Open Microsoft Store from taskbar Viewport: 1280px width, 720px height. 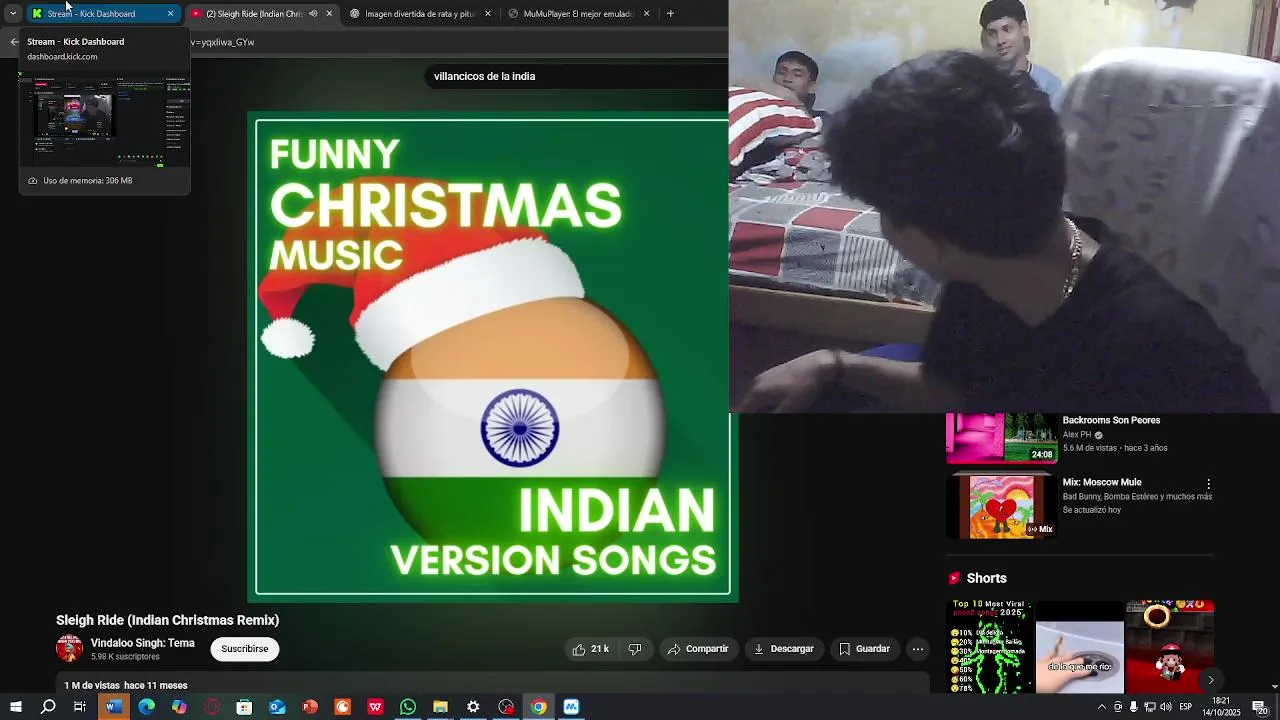coord(244,707)
